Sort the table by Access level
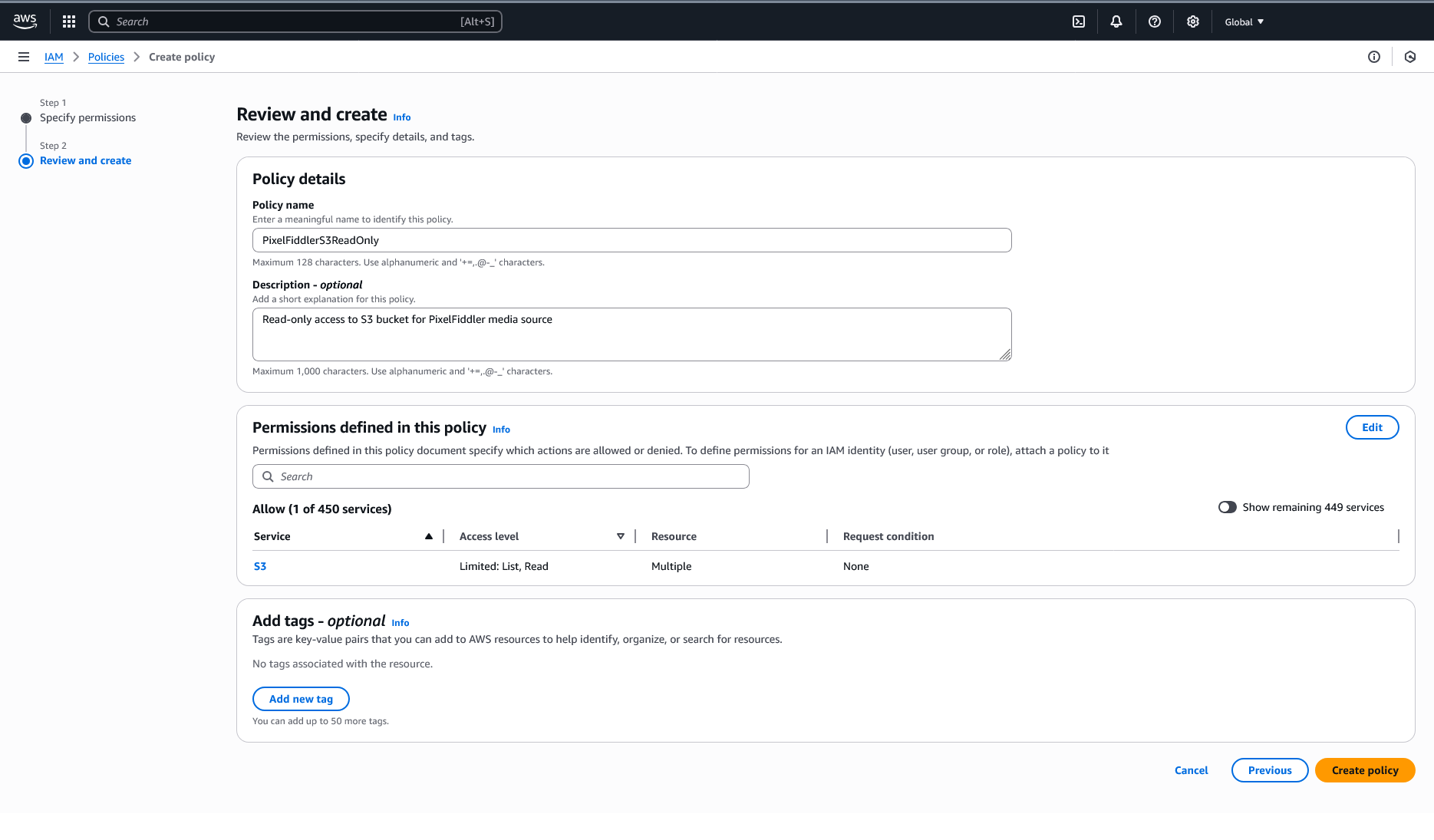The width and height of the screenshot is (1434, 840). [620, 536]
